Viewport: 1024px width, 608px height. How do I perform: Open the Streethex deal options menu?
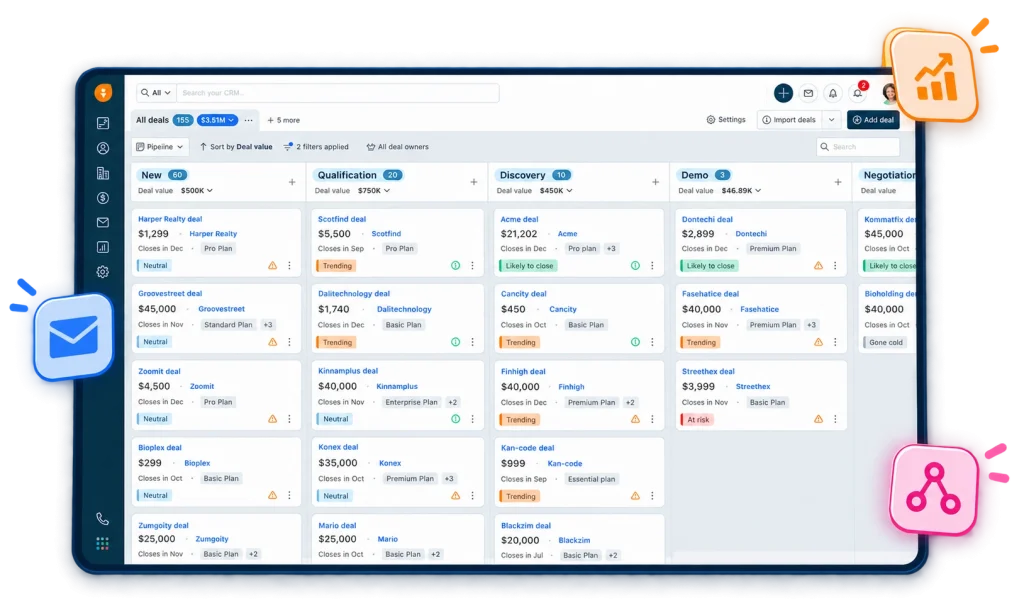835,419
